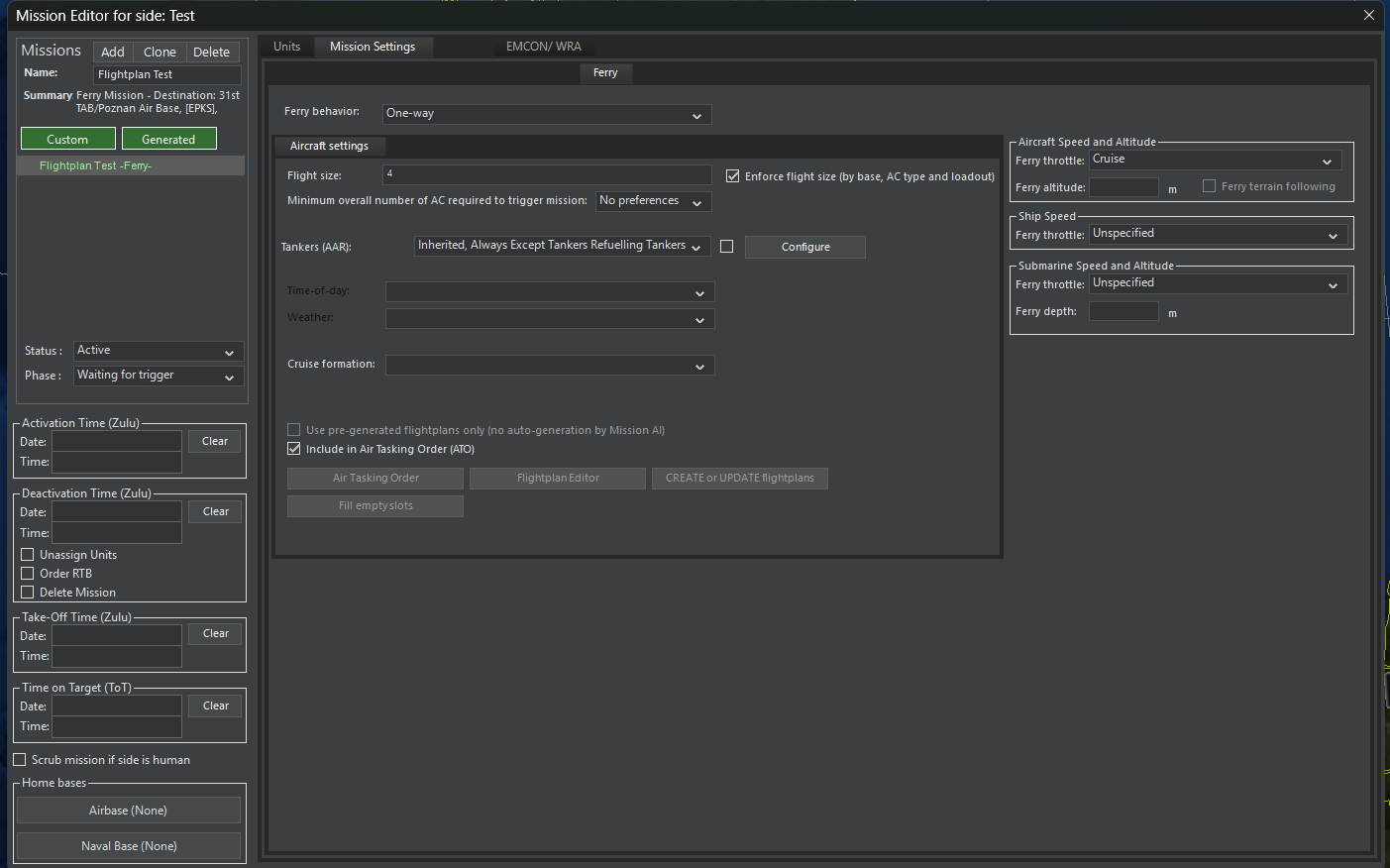Open the aircraft Ferry throttle dropdown
This screenshot has height=868, width=1390.
[1216, 160]
